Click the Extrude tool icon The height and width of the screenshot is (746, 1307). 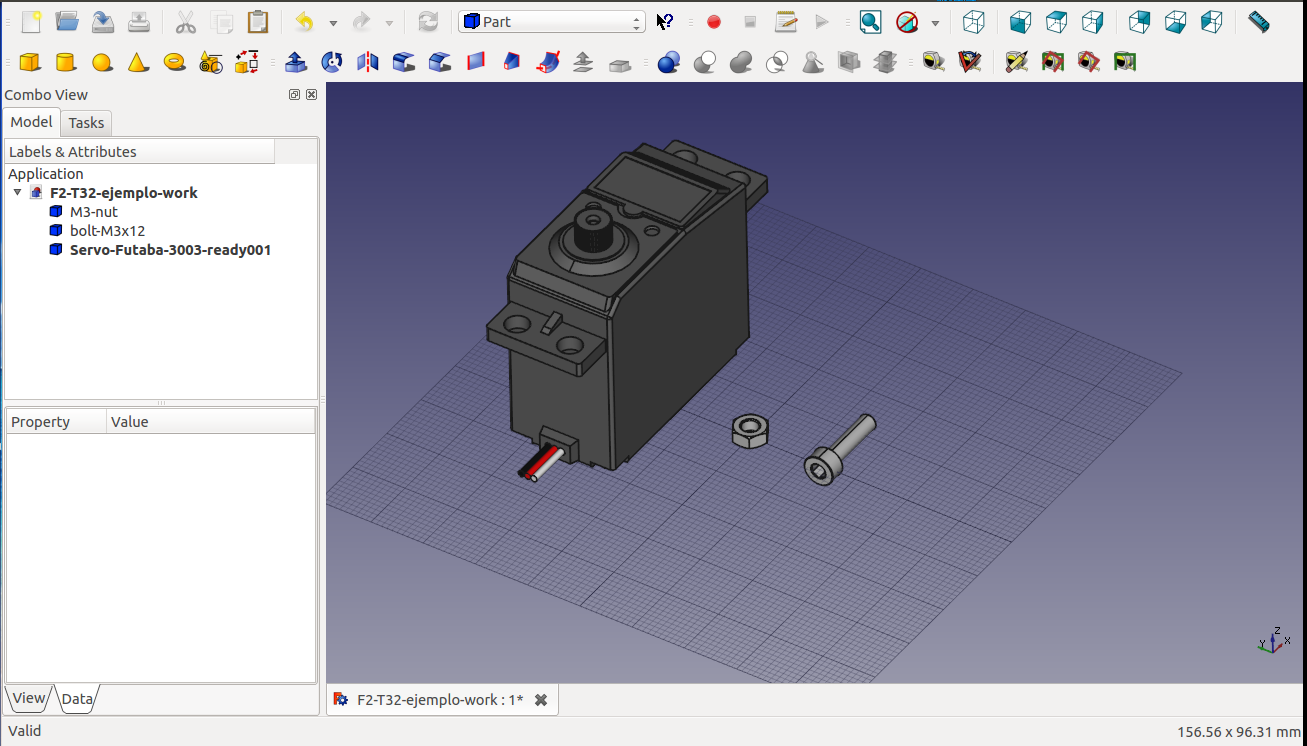296,63
